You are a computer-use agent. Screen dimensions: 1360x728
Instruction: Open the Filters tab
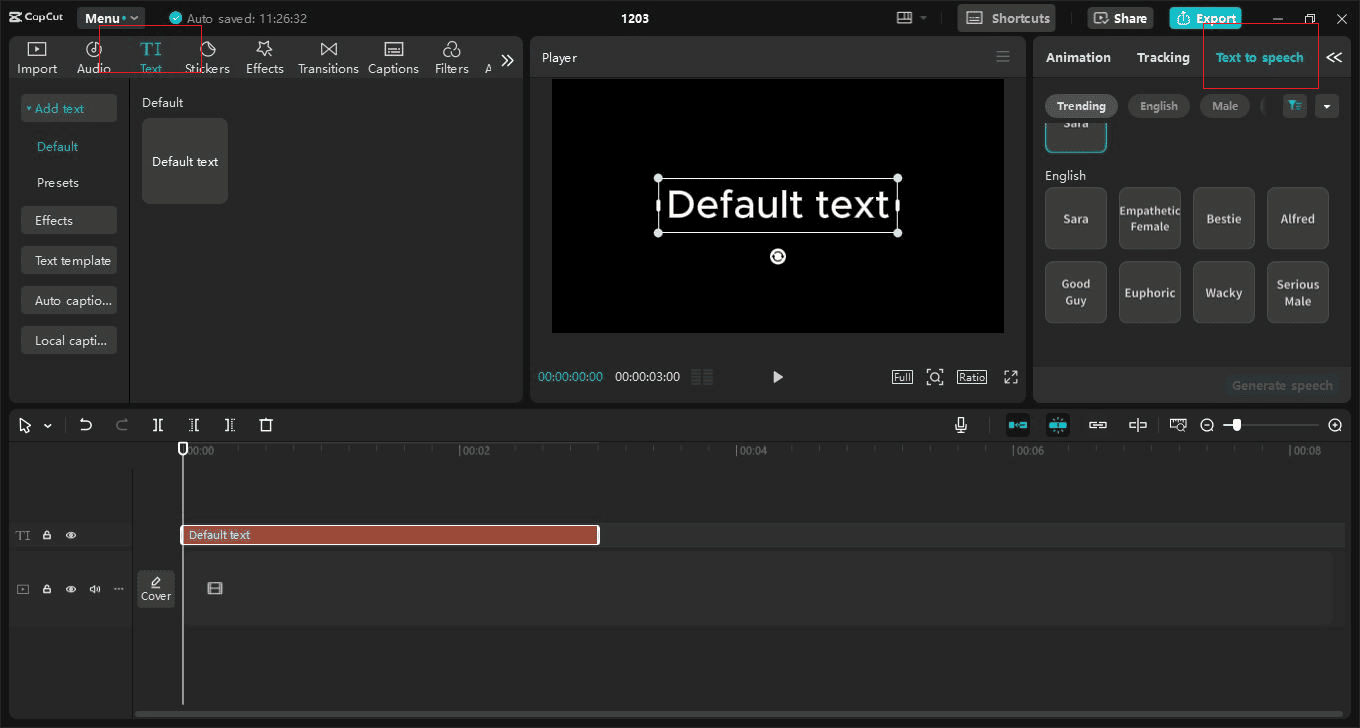coord(451,58)
